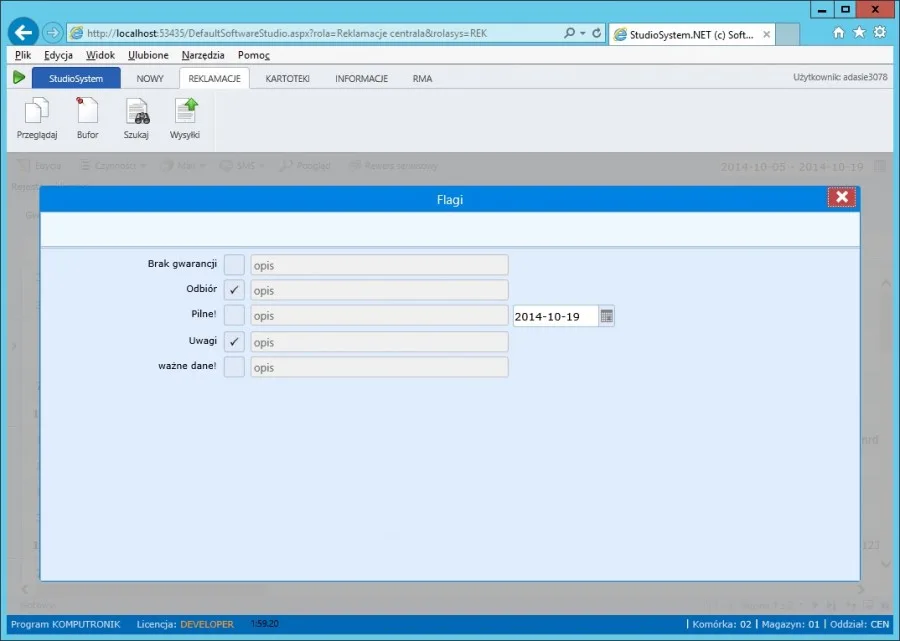Switch to the RMA ribbon tab
Image resolution: width=900 pixels, height=641 pixels.
[422, 79]
